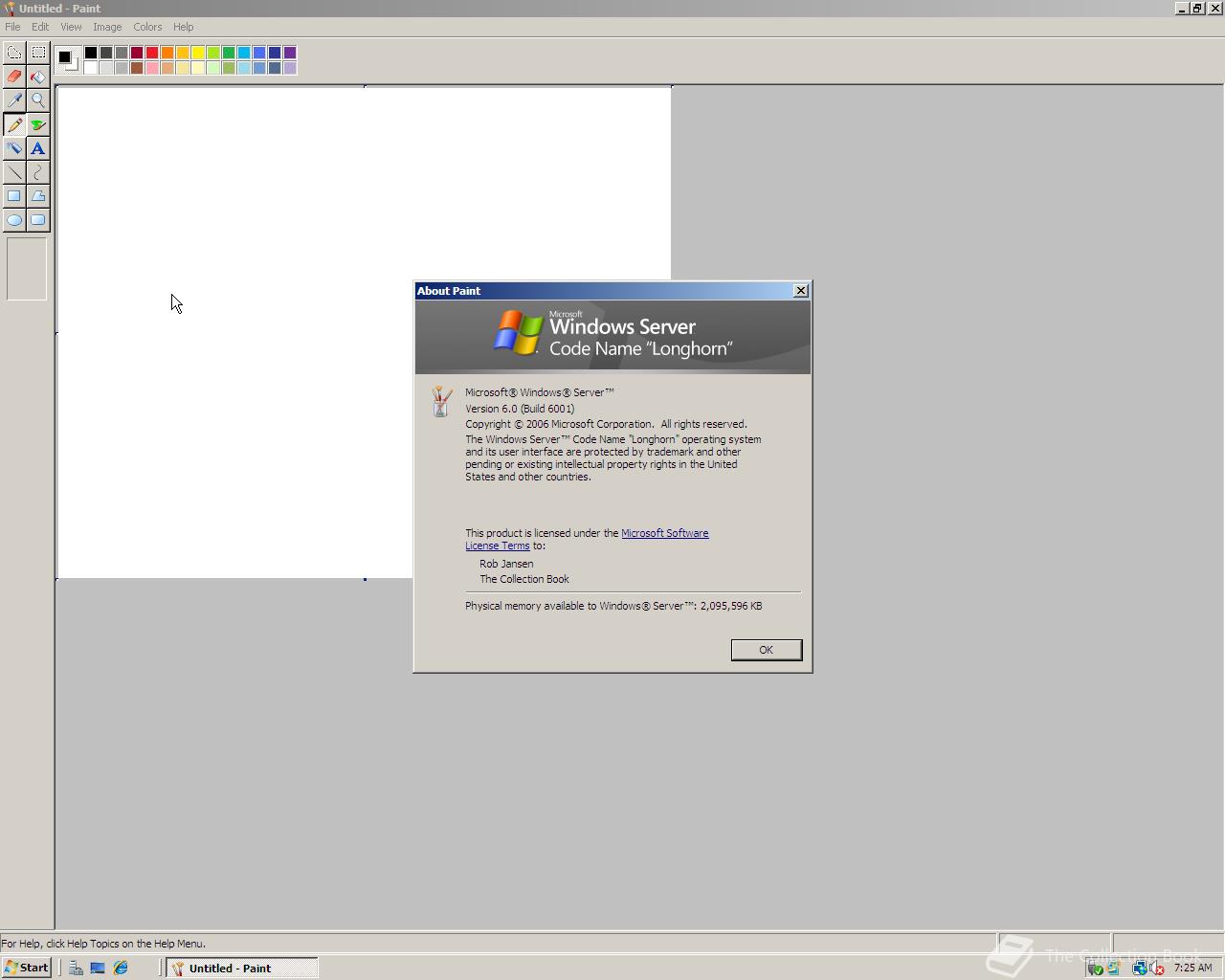Open the Edit menu
1225x980 pixels.
[40, 27]
